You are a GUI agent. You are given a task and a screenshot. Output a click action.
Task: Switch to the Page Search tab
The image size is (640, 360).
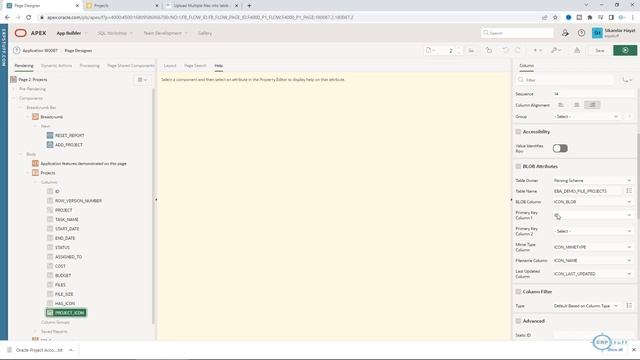pyautogui.click(x=195, y=66)
